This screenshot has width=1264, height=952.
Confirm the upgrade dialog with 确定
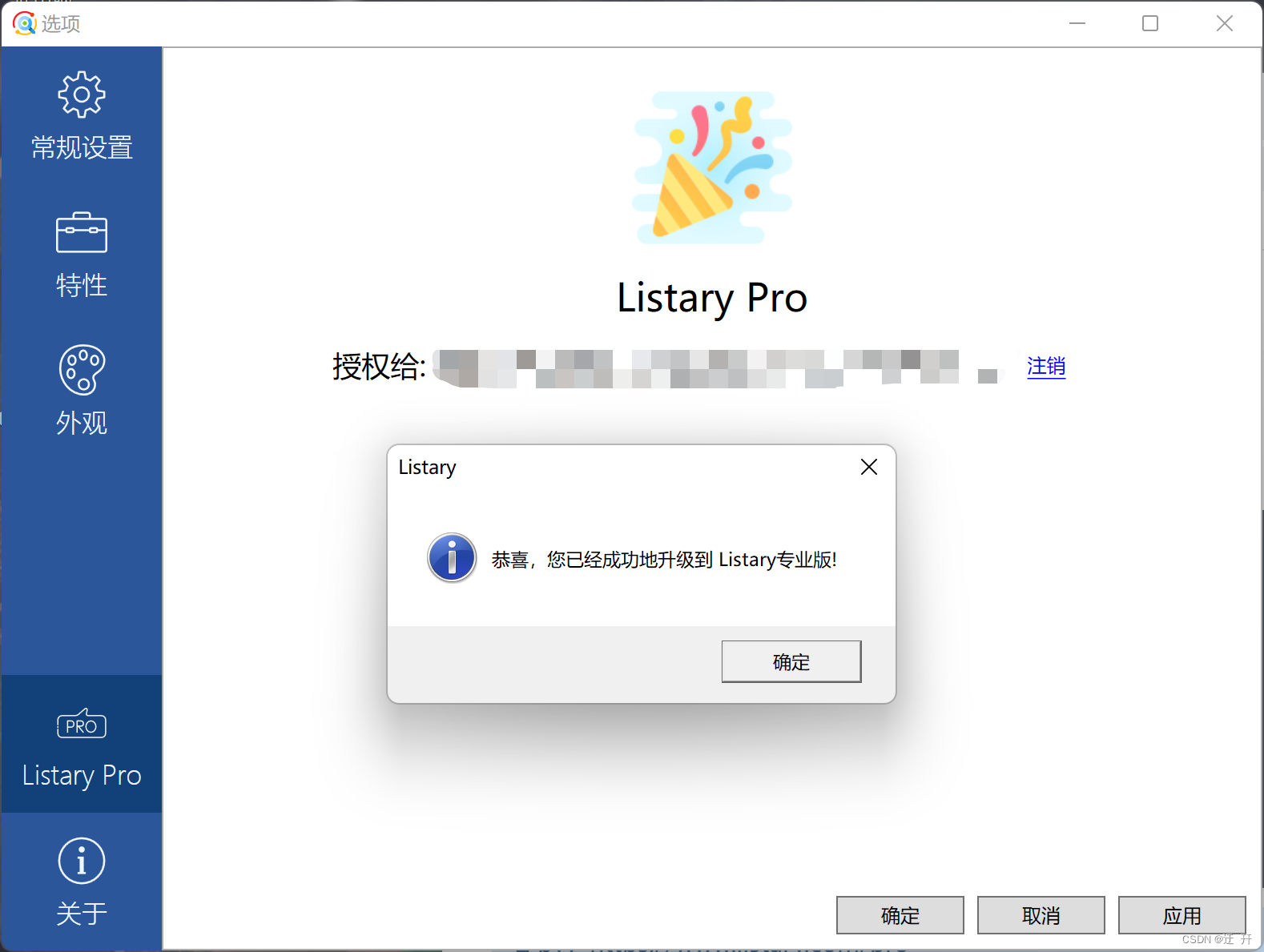pos(791,661)
